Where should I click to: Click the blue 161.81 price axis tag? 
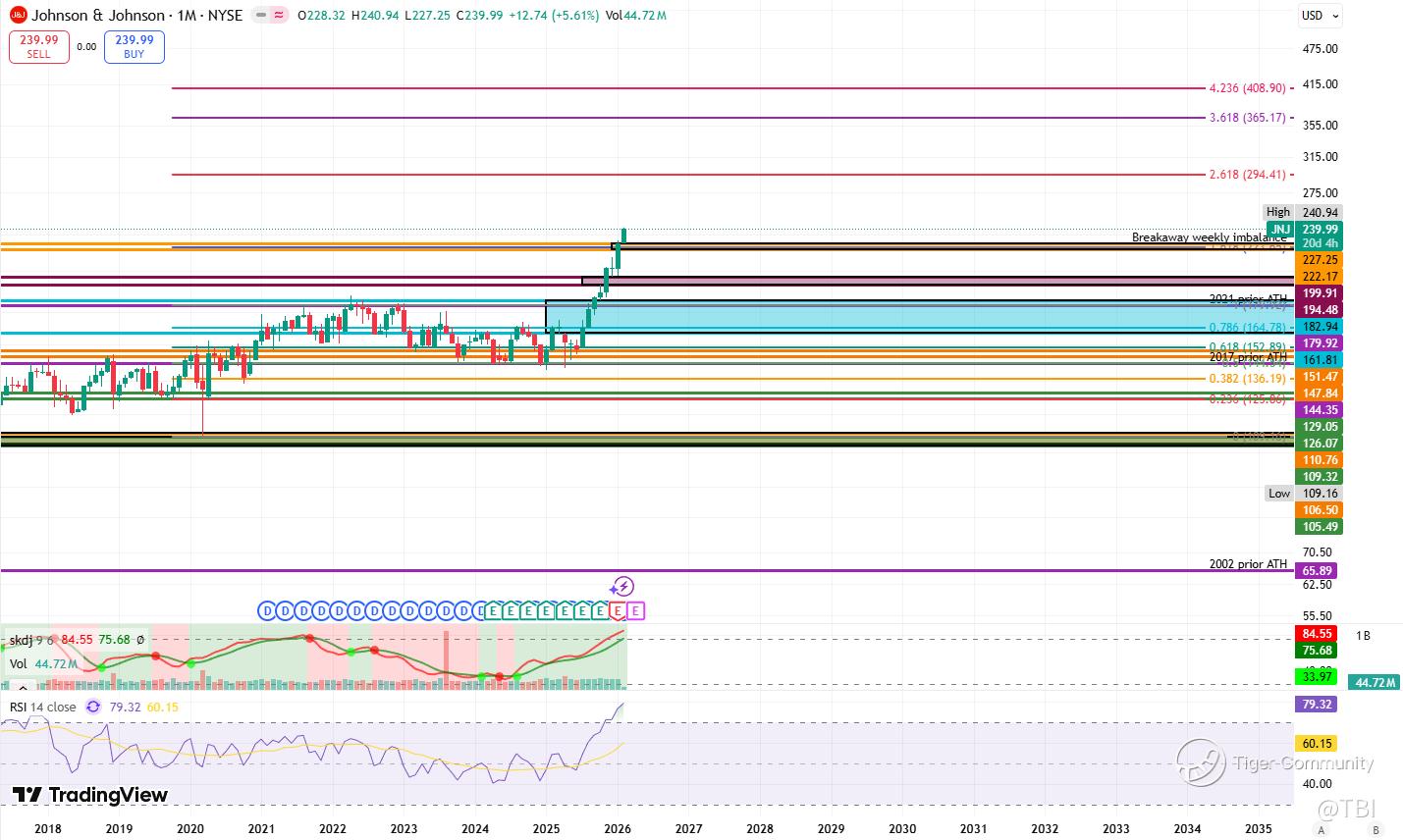tap(1319, 360)
